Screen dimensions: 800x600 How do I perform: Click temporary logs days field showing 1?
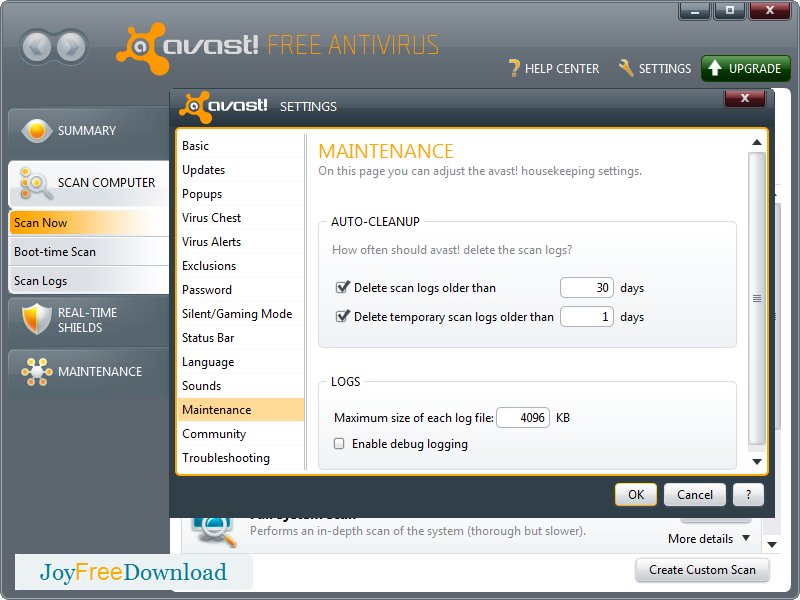[x=587, y=317]
